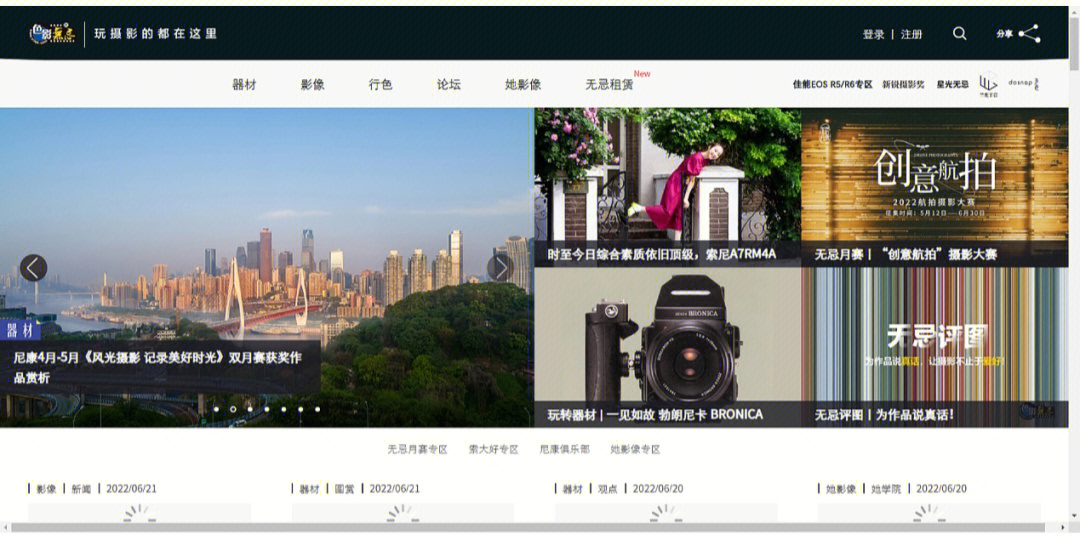The image size is (1080, 540).
Task: Click the 色影无忌 site logo
Action: pos(52,34)
